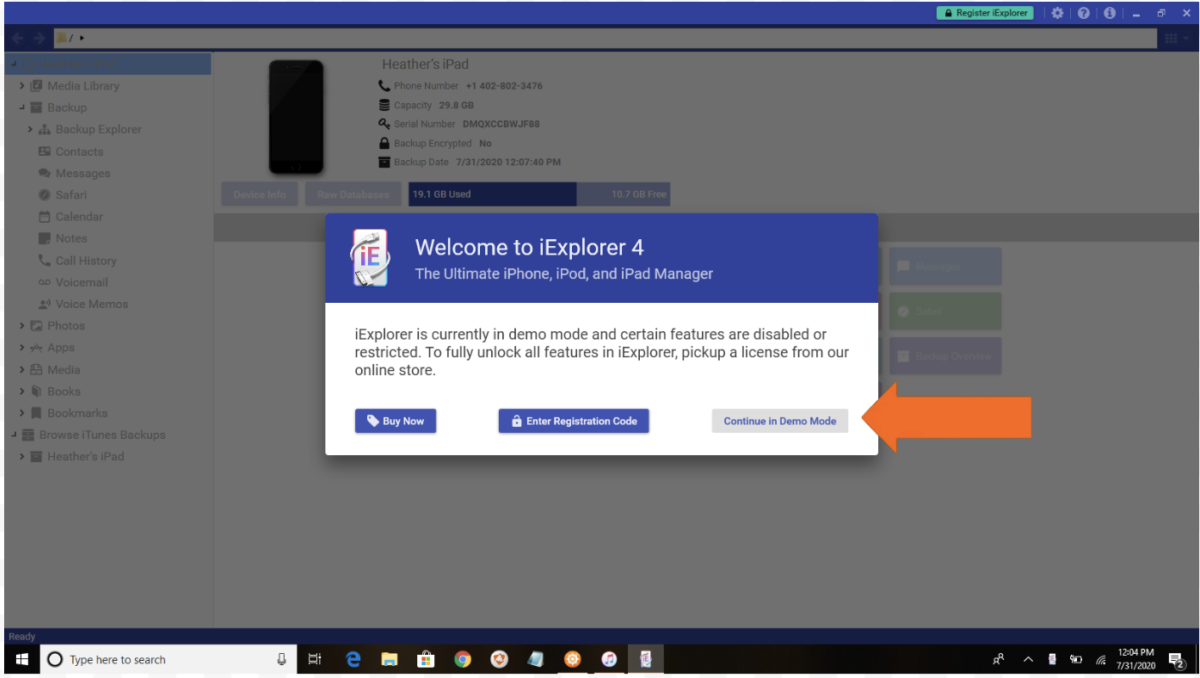Click the question mark help icon

(x=1084, y=13)
